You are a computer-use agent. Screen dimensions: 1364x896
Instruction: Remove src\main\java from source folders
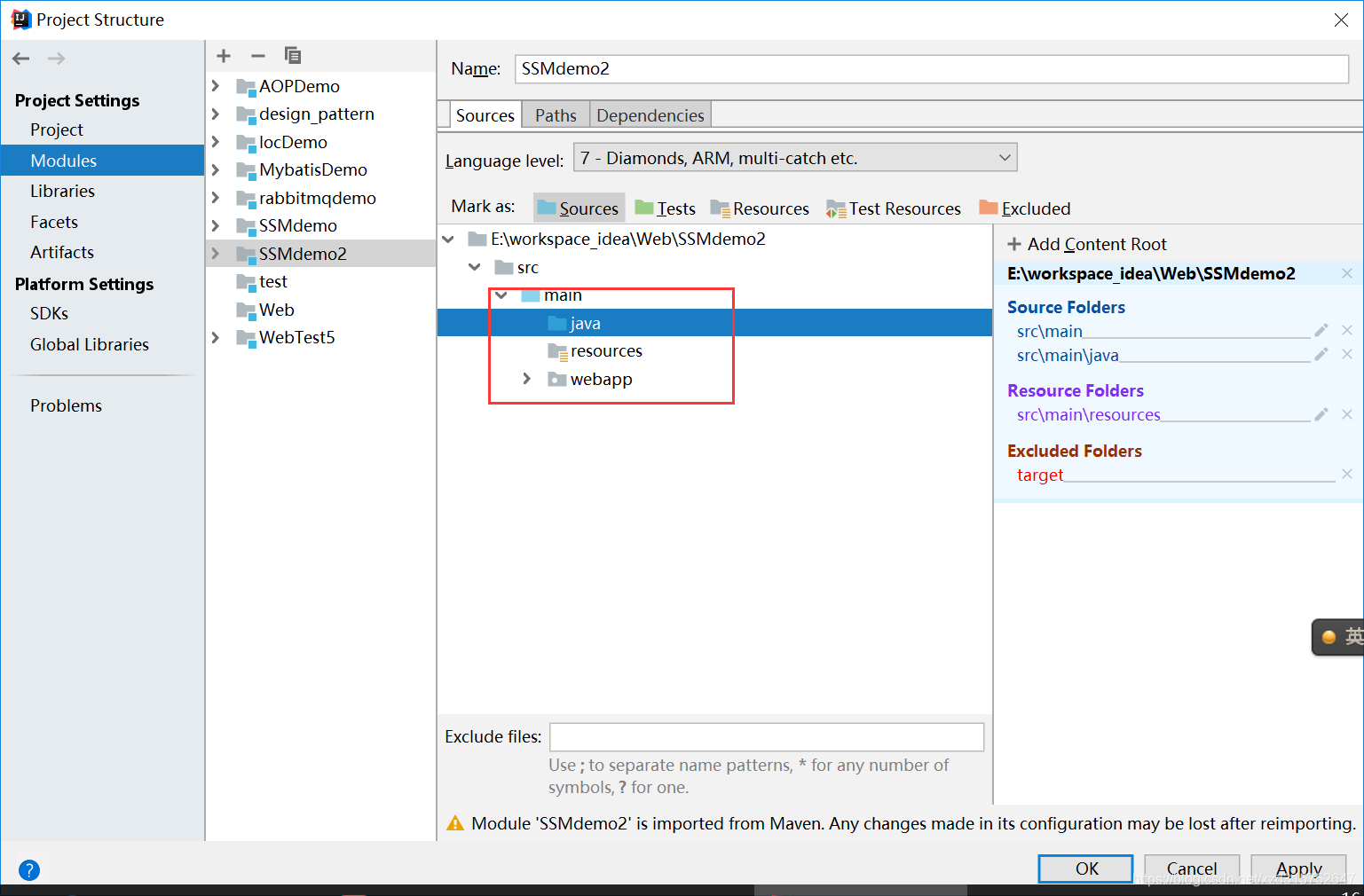click(x=1347, y=354)
